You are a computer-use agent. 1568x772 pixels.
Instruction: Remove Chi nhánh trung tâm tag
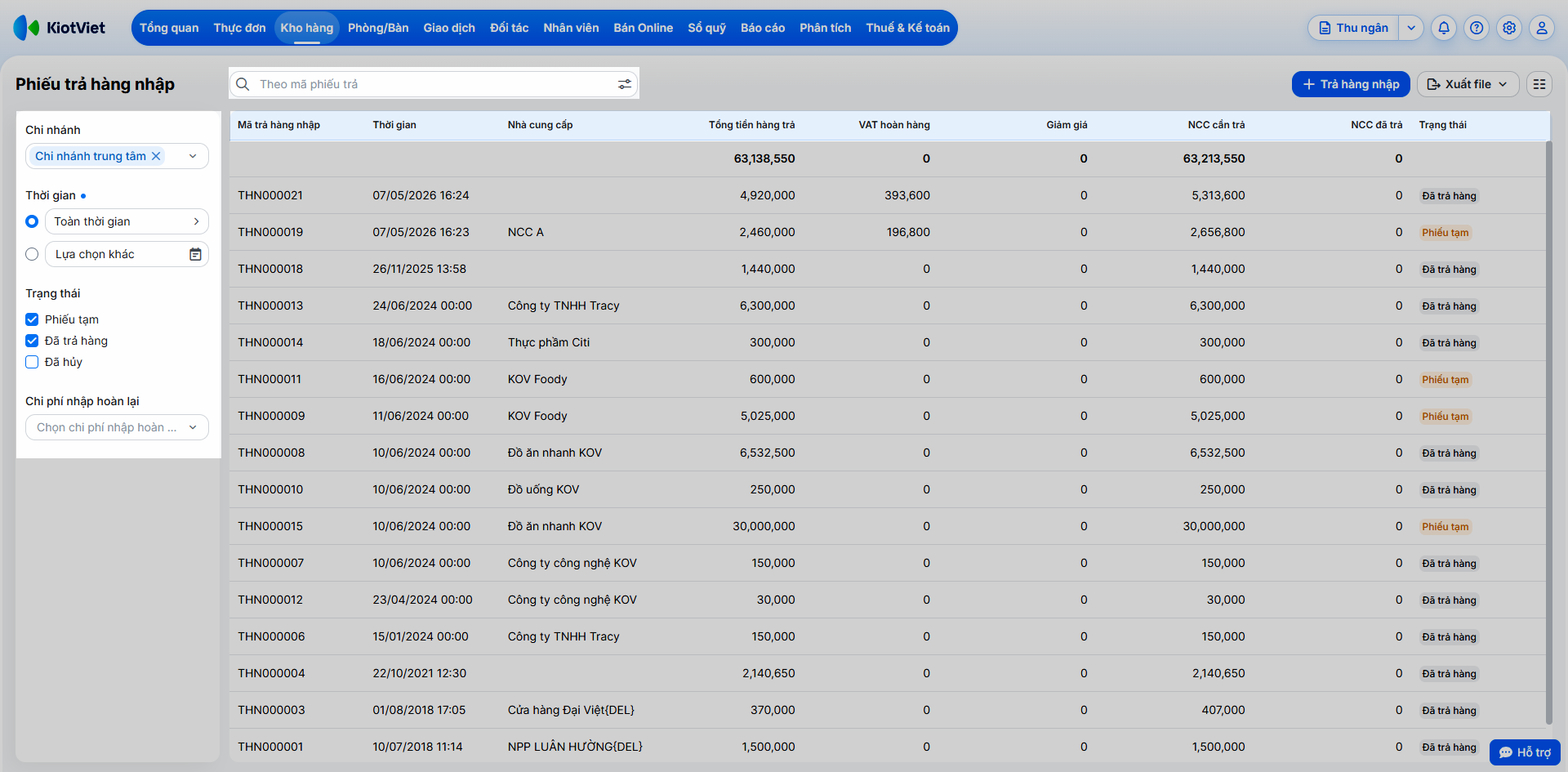156,156
